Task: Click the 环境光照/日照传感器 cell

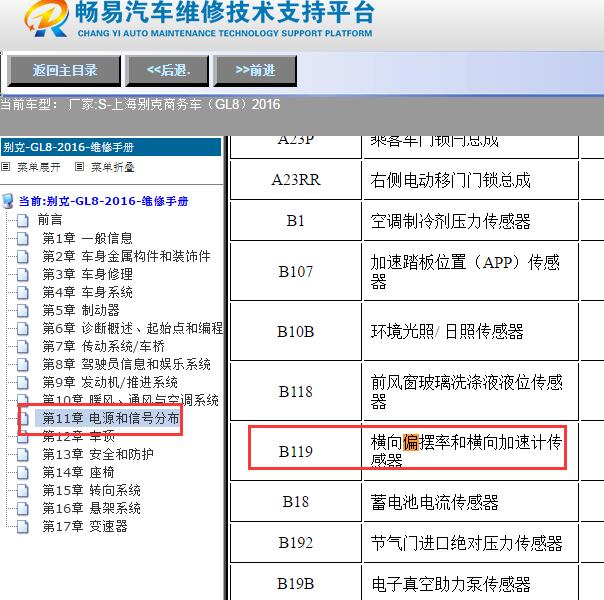Action: (471, 332)
